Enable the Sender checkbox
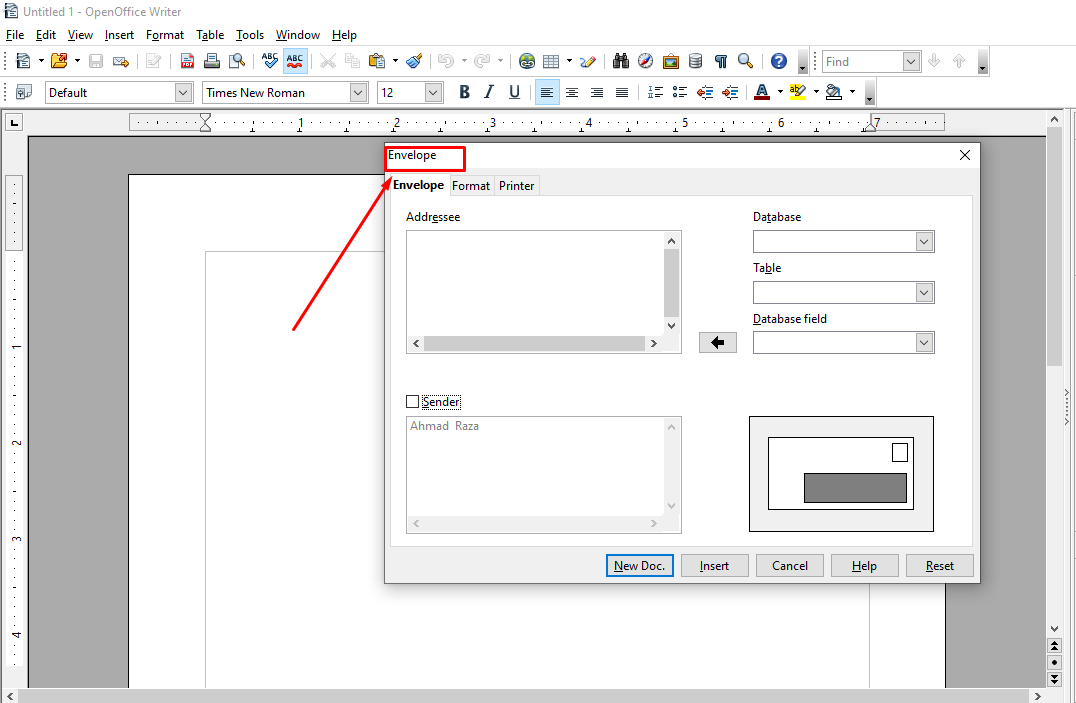The image size is (1076, 703). pos(412,402)
